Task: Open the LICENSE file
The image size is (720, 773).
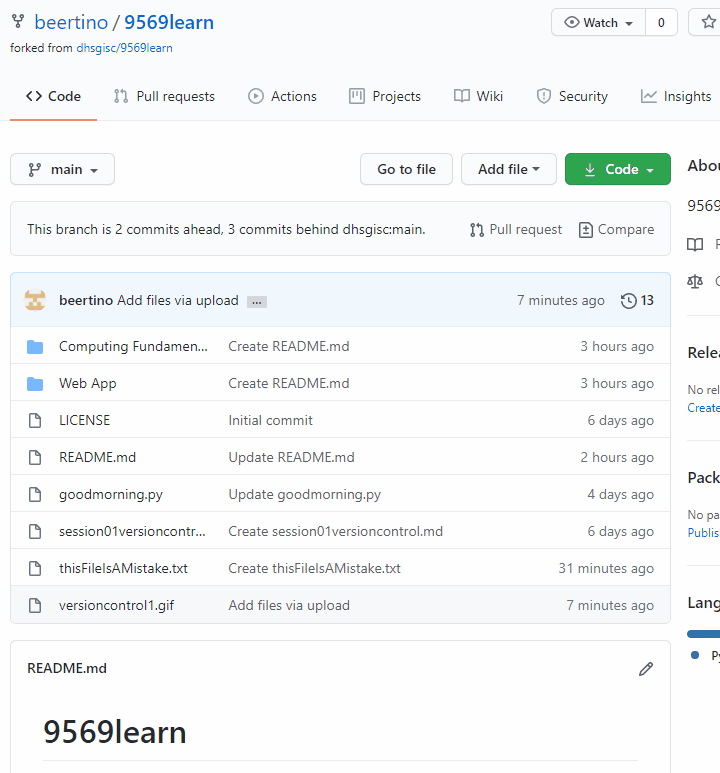Action: pyautogui.click(x=84, y=421)
